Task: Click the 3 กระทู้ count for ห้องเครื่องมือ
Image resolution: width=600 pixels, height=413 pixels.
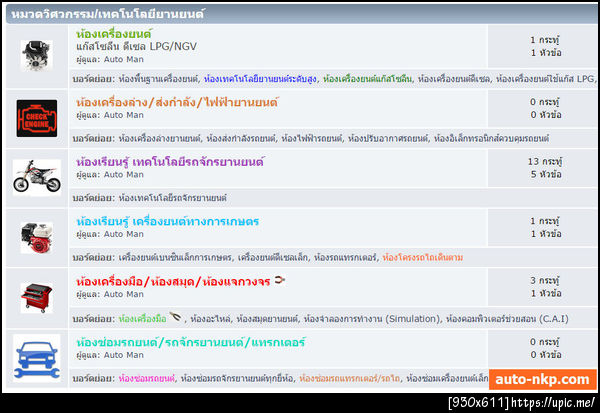Action: pos(545,281)
